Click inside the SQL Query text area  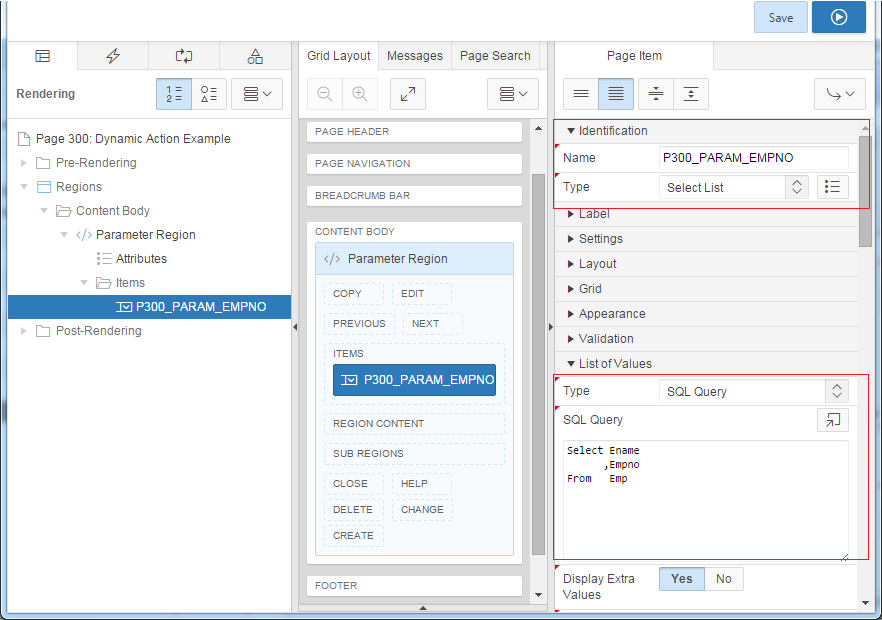[x=706, y=500]
